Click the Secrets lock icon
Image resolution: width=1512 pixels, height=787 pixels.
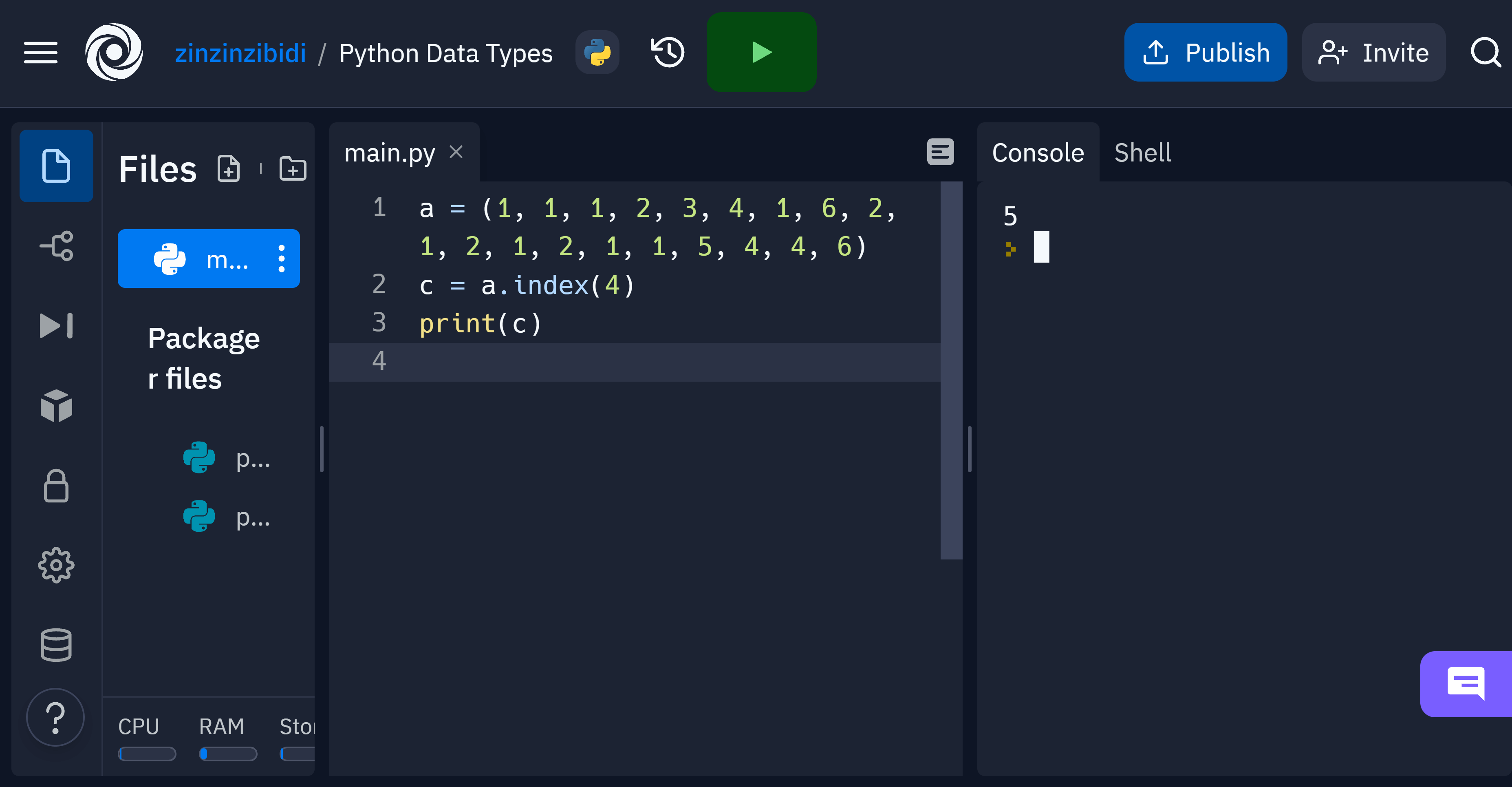pos(57,486)
